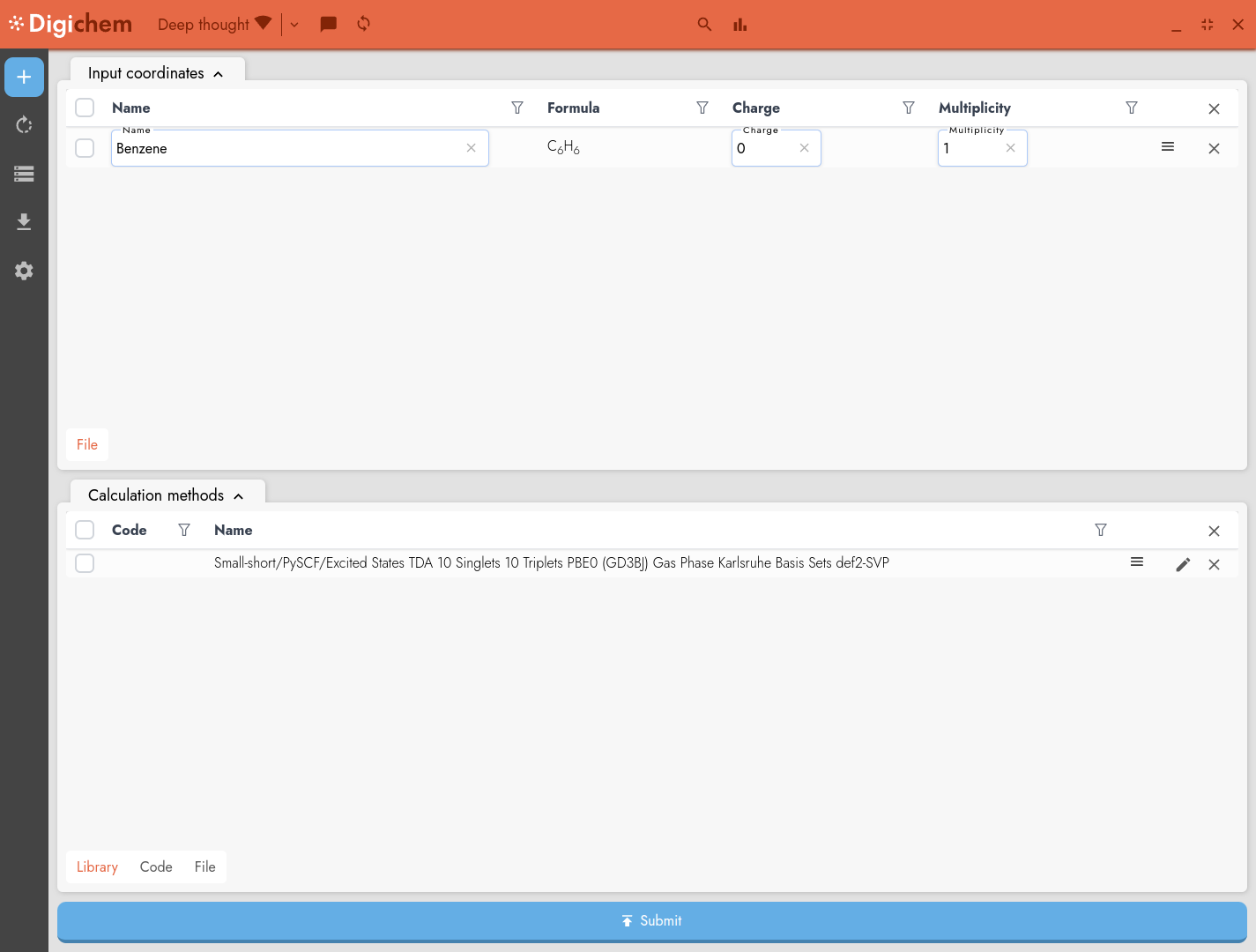Viewport: 1256px width, 952px height.
Task: Click the sync icon next to the chat bubble
Action: coord(363,24)
